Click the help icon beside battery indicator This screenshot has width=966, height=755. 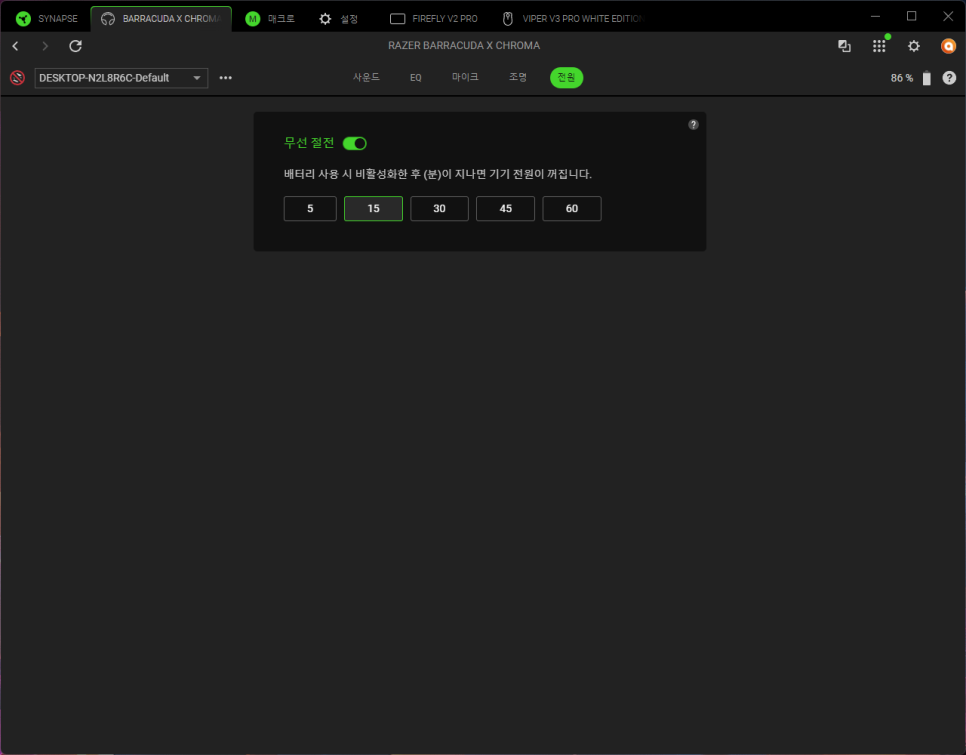pos(949,78)
